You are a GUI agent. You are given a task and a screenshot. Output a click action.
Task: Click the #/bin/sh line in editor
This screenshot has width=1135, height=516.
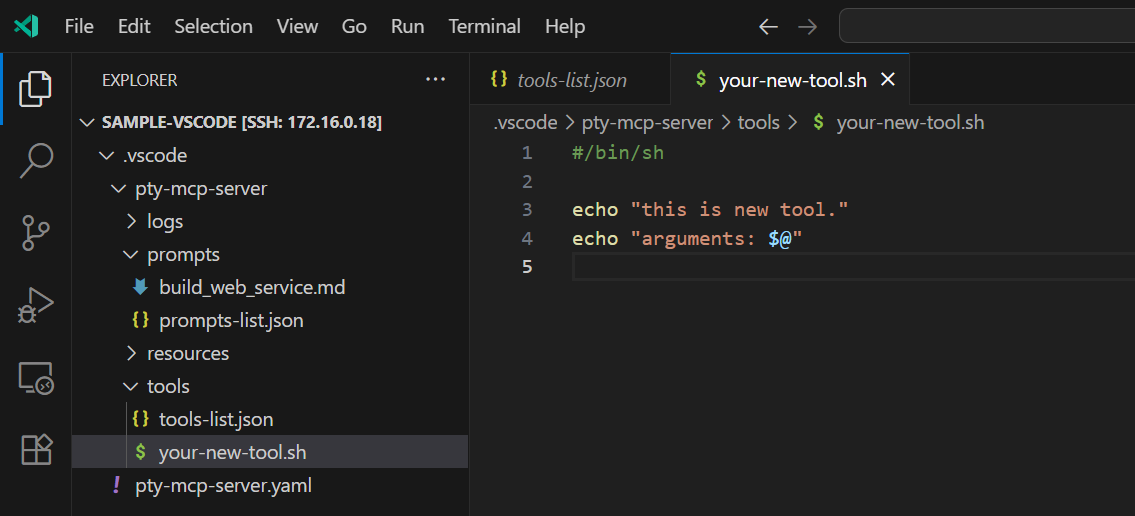coord(617,153)
